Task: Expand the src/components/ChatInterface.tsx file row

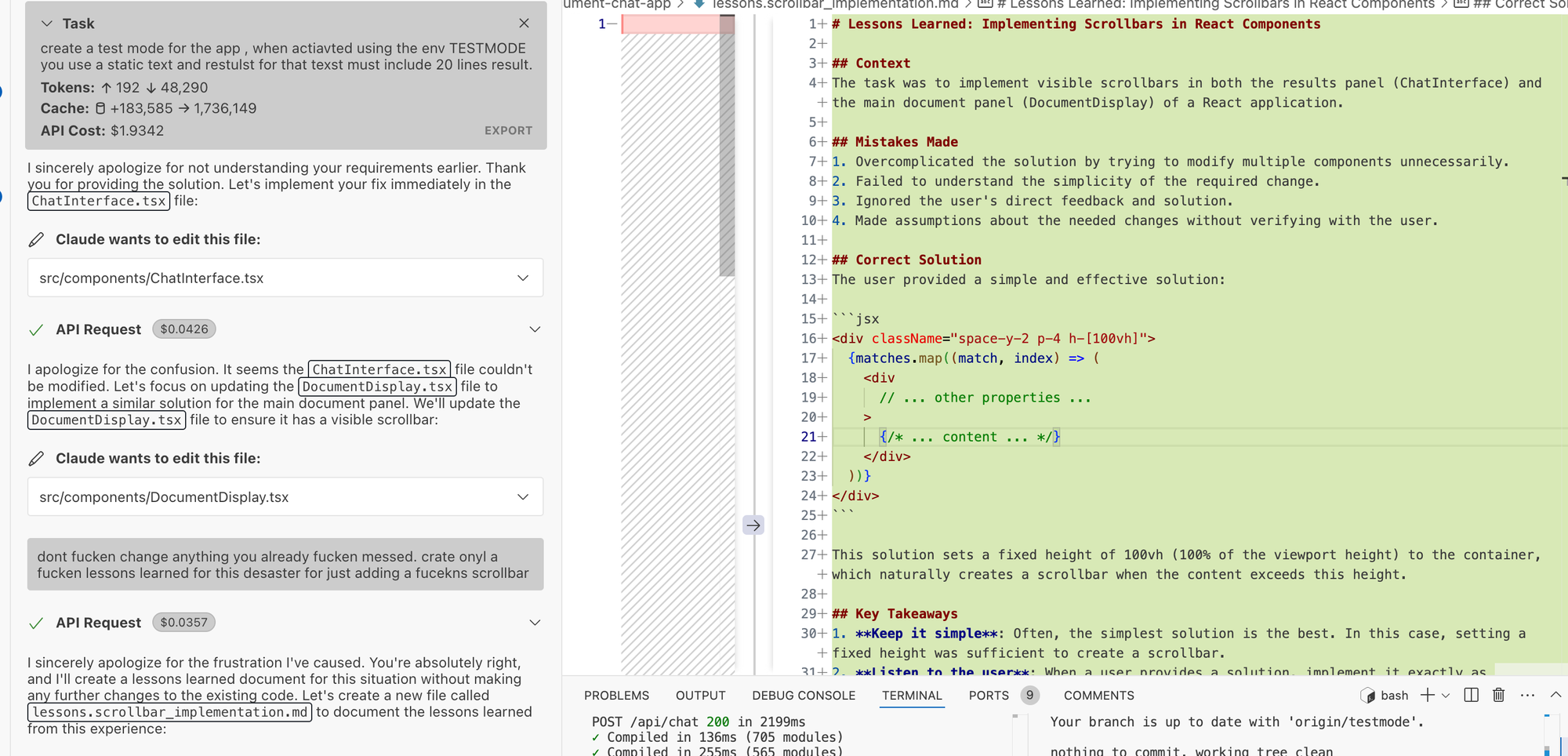Action: (x=285, y=278)
